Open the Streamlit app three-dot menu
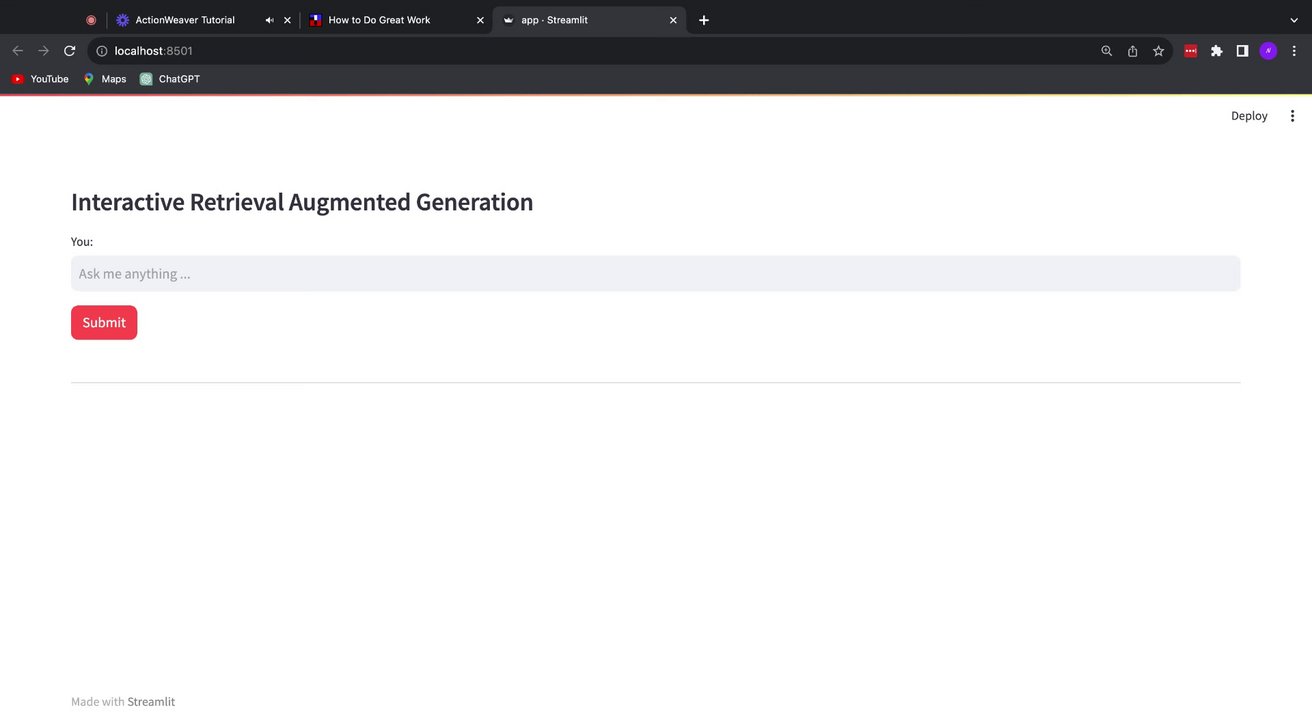This screenshot has height=720, width=1312. (1292, 116)
